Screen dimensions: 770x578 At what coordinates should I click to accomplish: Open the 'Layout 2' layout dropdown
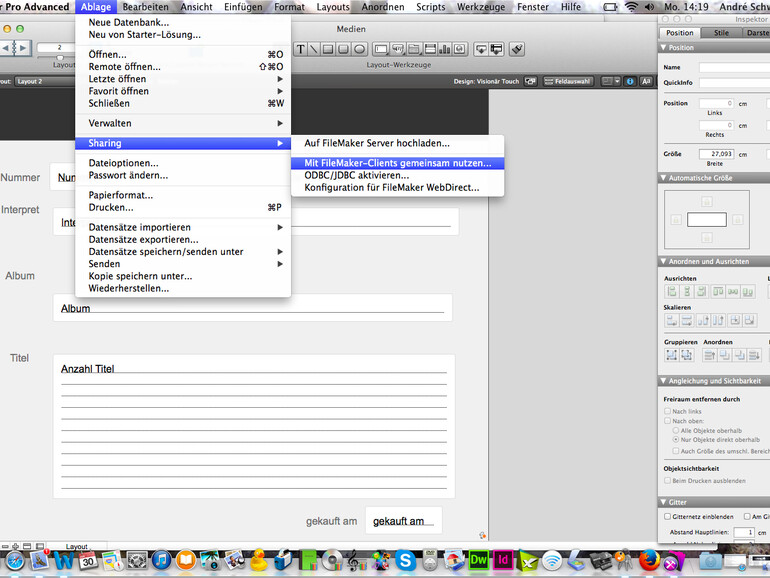[x=44, y=82]
